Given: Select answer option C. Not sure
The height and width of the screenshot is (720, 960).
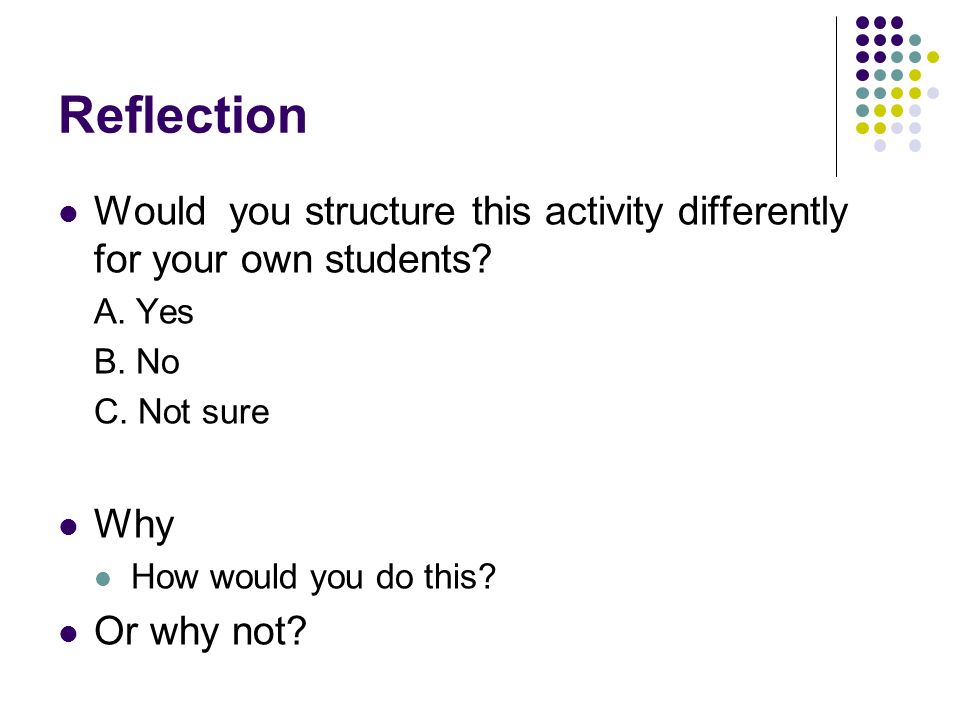Looking at the screenshot, I should click(182, 411).
